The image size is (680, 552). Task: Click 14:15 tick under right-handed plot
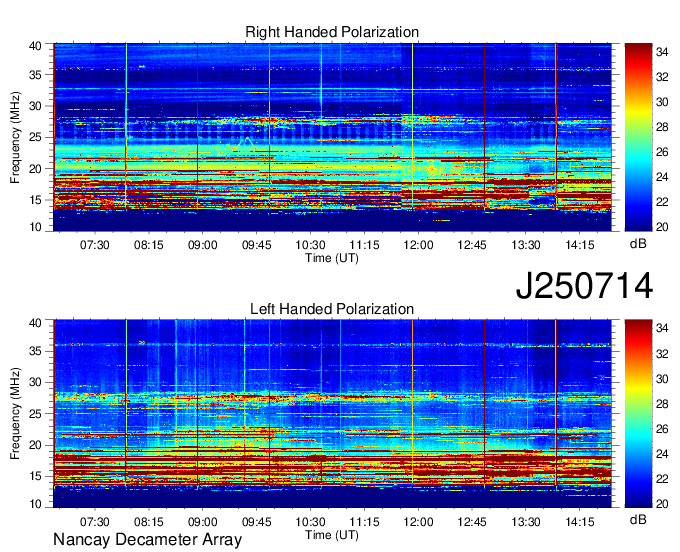[580, 245]
